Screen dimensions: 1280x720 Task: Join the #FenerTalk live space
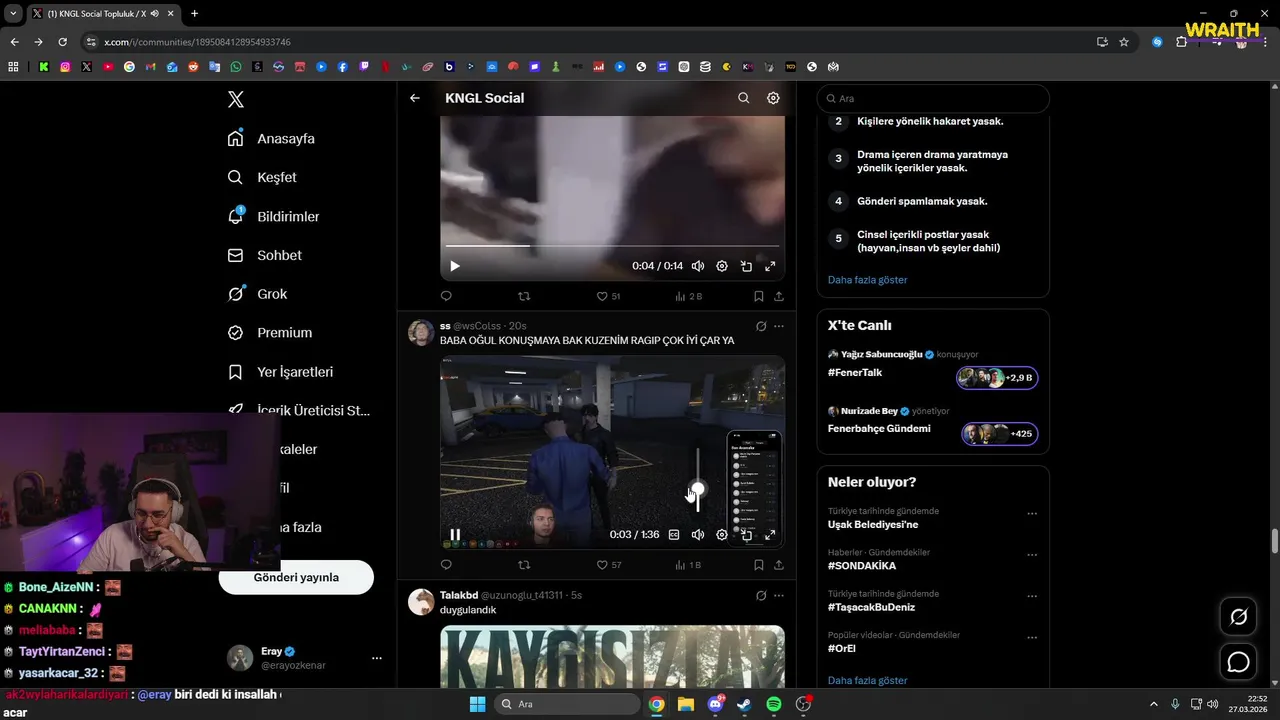[x=997, y=378]
